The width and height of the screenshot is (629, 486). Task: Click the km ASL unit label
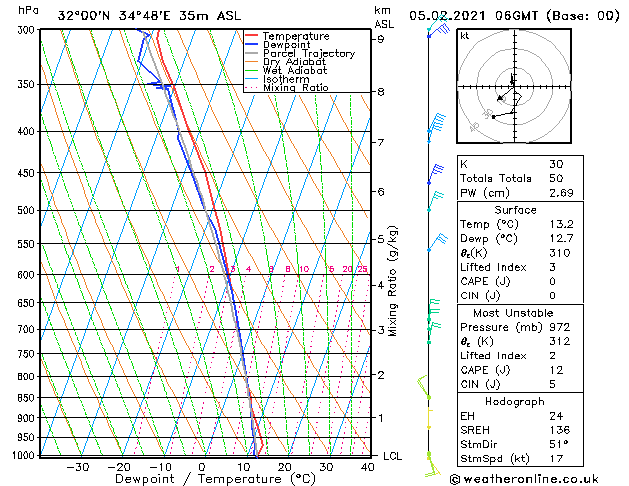(384, 17)
